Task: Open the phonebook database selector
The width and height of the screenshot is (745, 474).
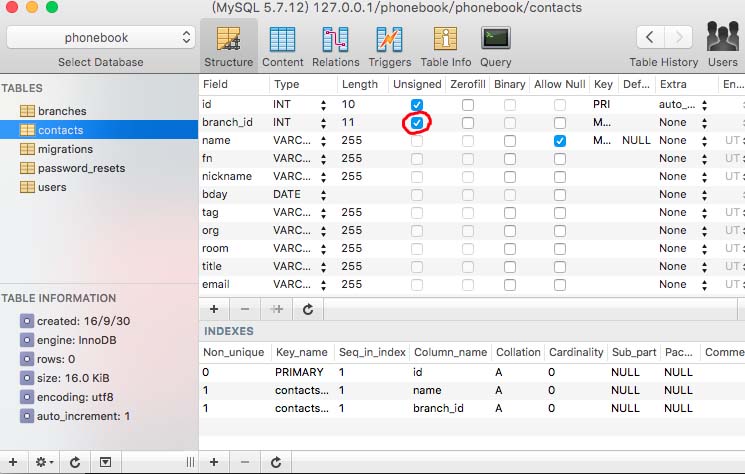Action: pos(101,38)
